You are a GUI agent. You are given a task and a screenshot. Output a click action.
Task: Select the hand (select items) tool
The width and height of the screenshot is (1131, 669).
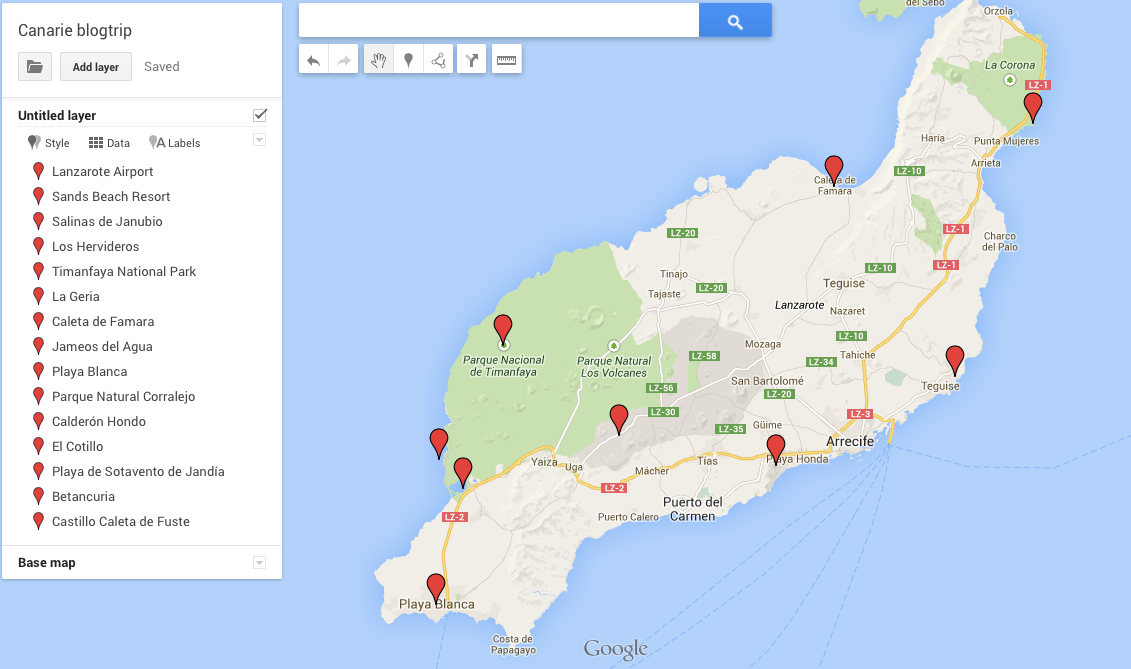(379, 60)
